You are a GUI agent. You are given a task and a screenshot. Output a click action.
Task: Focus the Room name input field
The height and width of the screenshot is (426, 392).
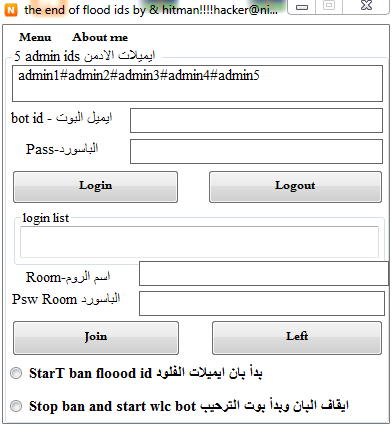(264, 274)
